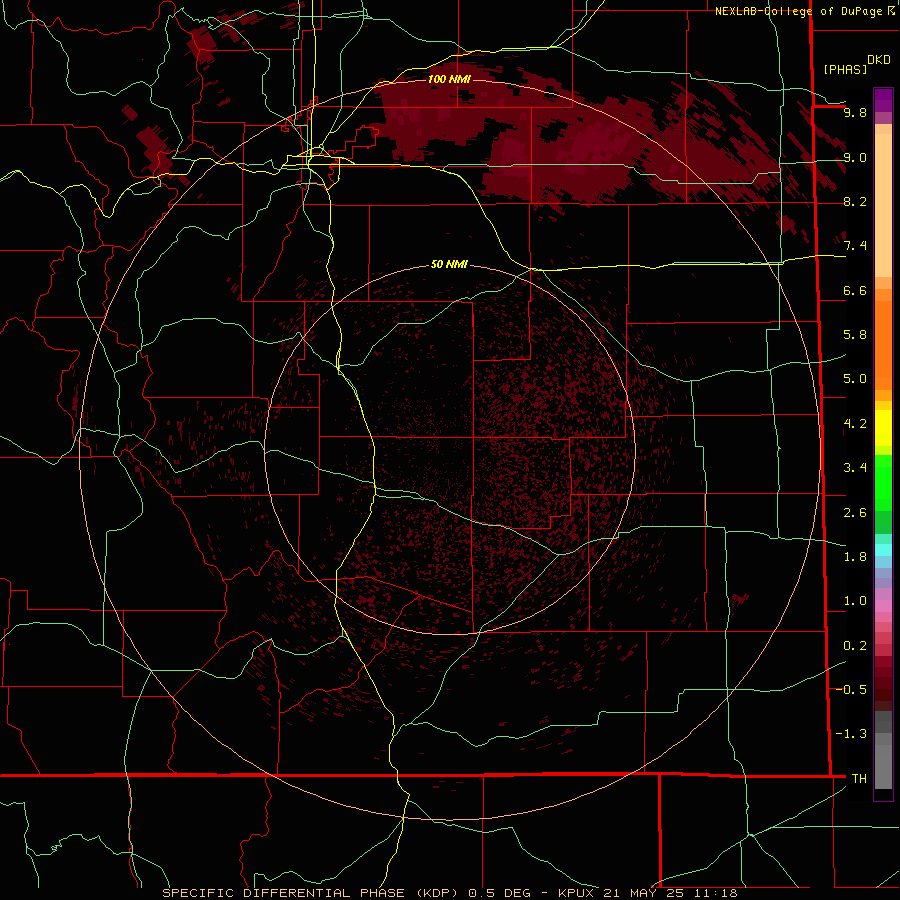Click the 50 NMI range ring label
The height and width of the screenshot is (900, 900).
449,264
